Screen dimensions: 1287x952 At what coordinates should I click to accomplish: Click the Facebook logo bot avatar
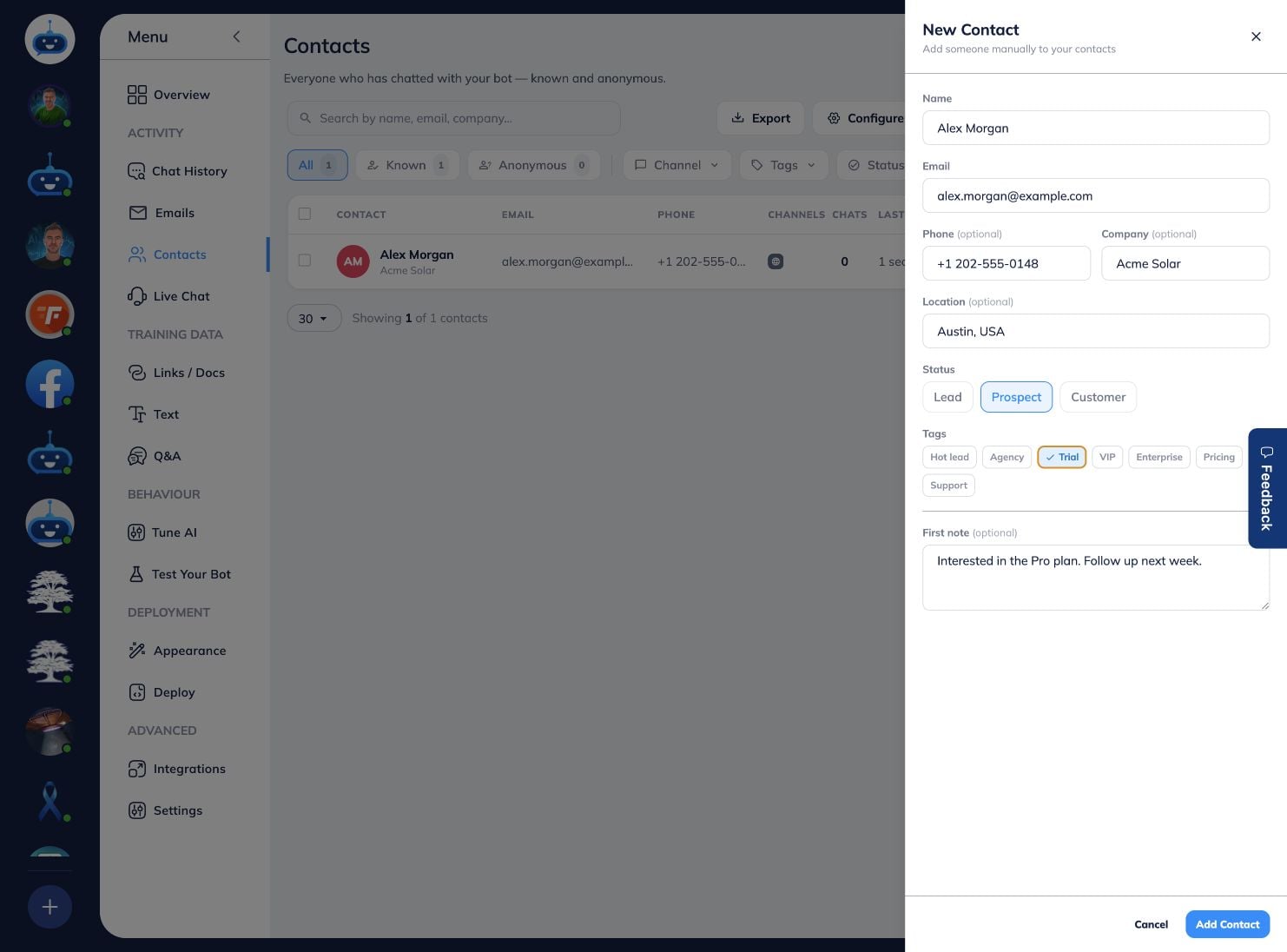pyautogui.click(x=49, y=384)
